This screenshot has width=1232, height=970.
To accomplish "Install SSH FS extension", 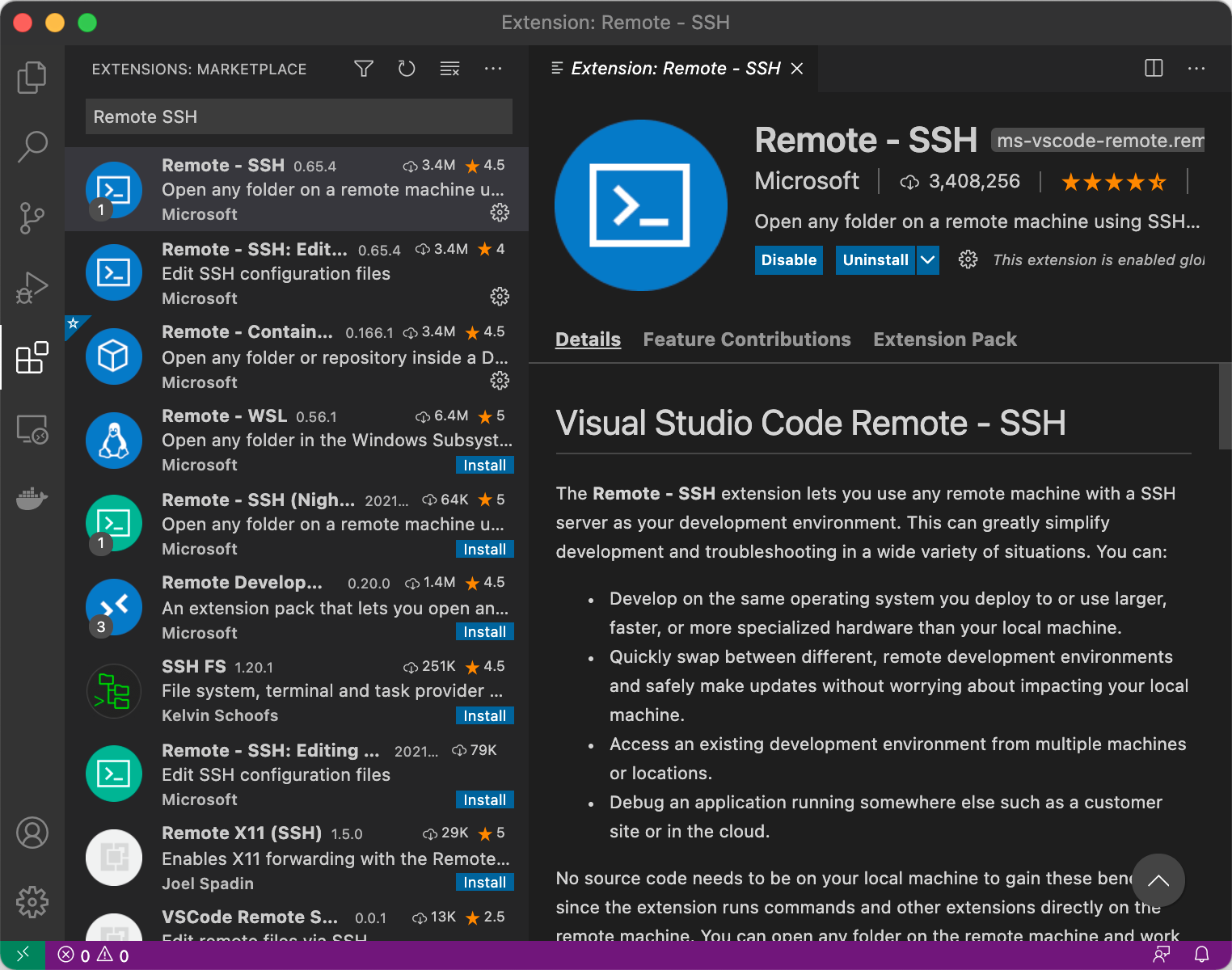I will [x=485, y=716].
